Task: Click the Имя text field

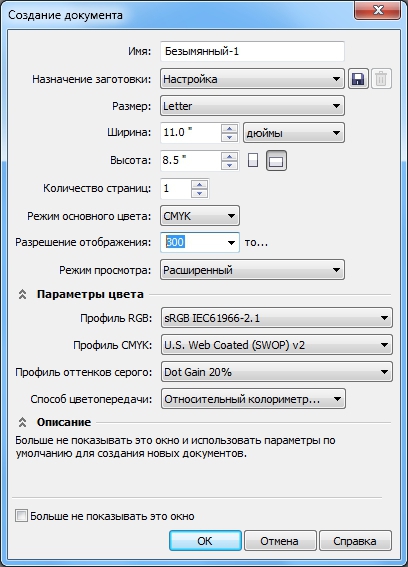Action: [x=252, y=51]
